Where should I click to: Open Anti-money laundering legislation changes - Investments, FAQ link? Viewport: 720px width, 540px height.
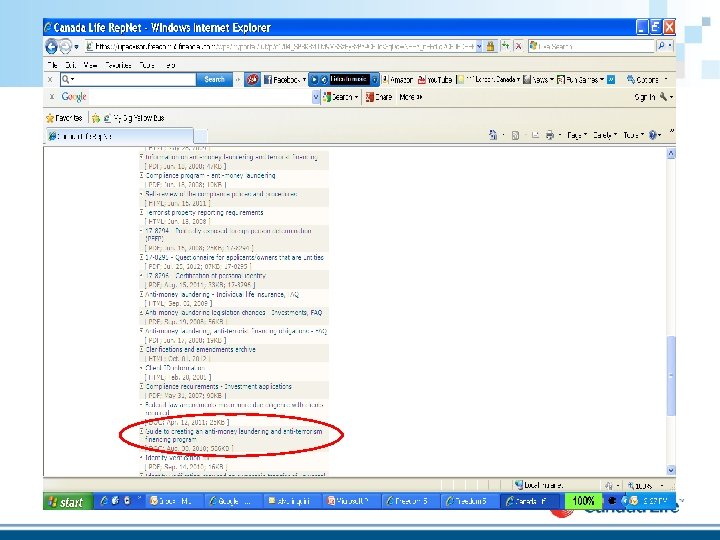point(234,312)
